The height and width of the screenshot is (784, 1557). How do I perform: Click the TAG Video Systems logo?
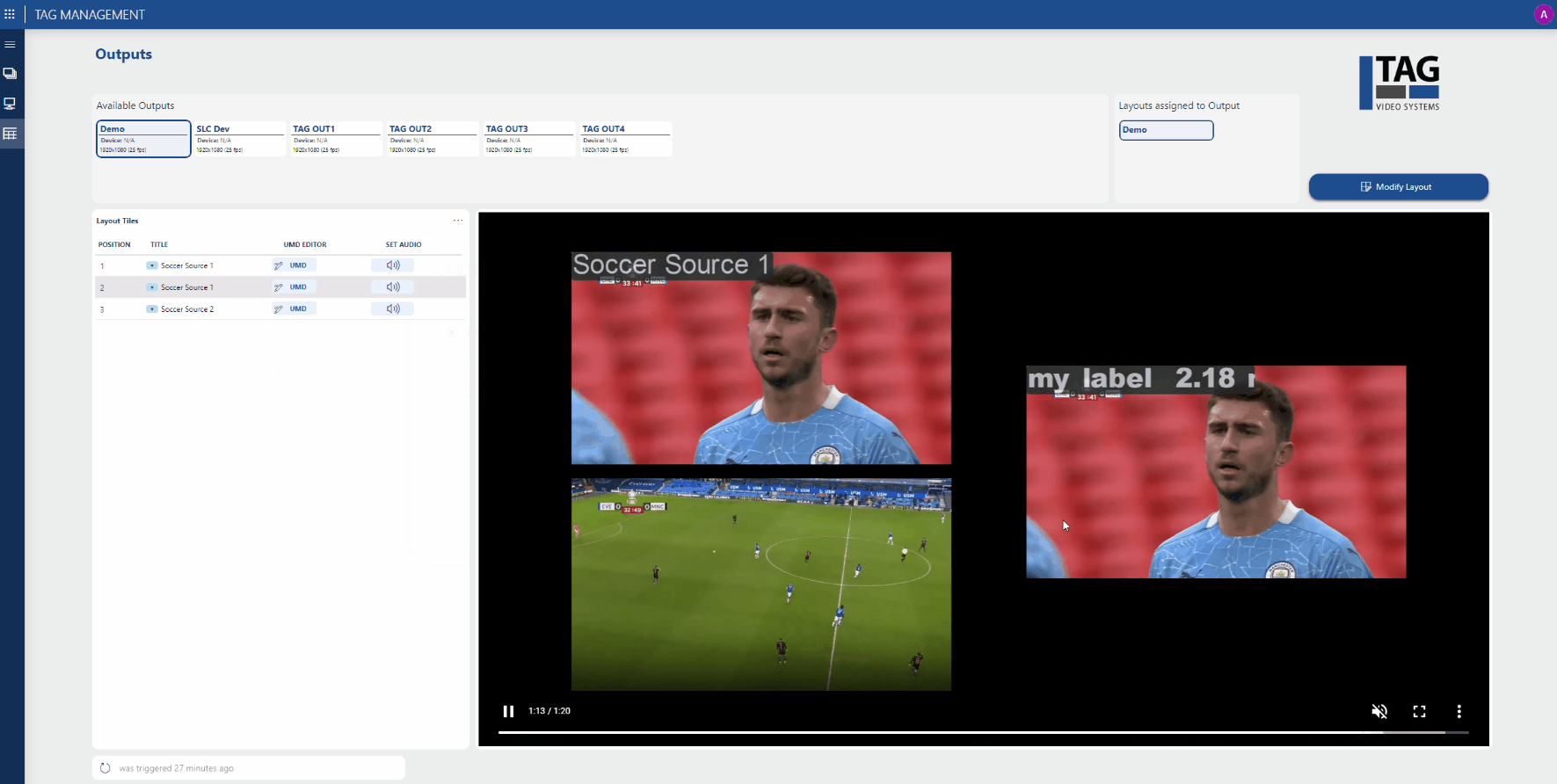[1400, 83]
